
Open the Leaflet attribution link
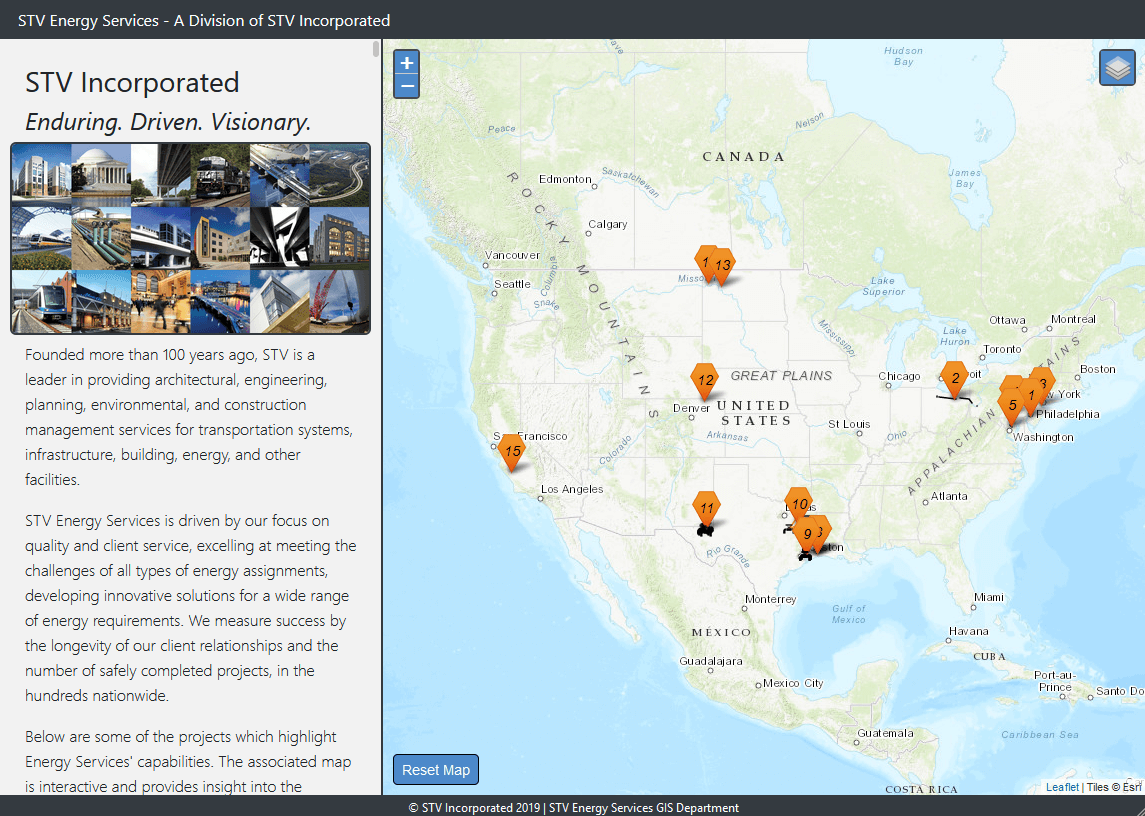click(1062, 787)
